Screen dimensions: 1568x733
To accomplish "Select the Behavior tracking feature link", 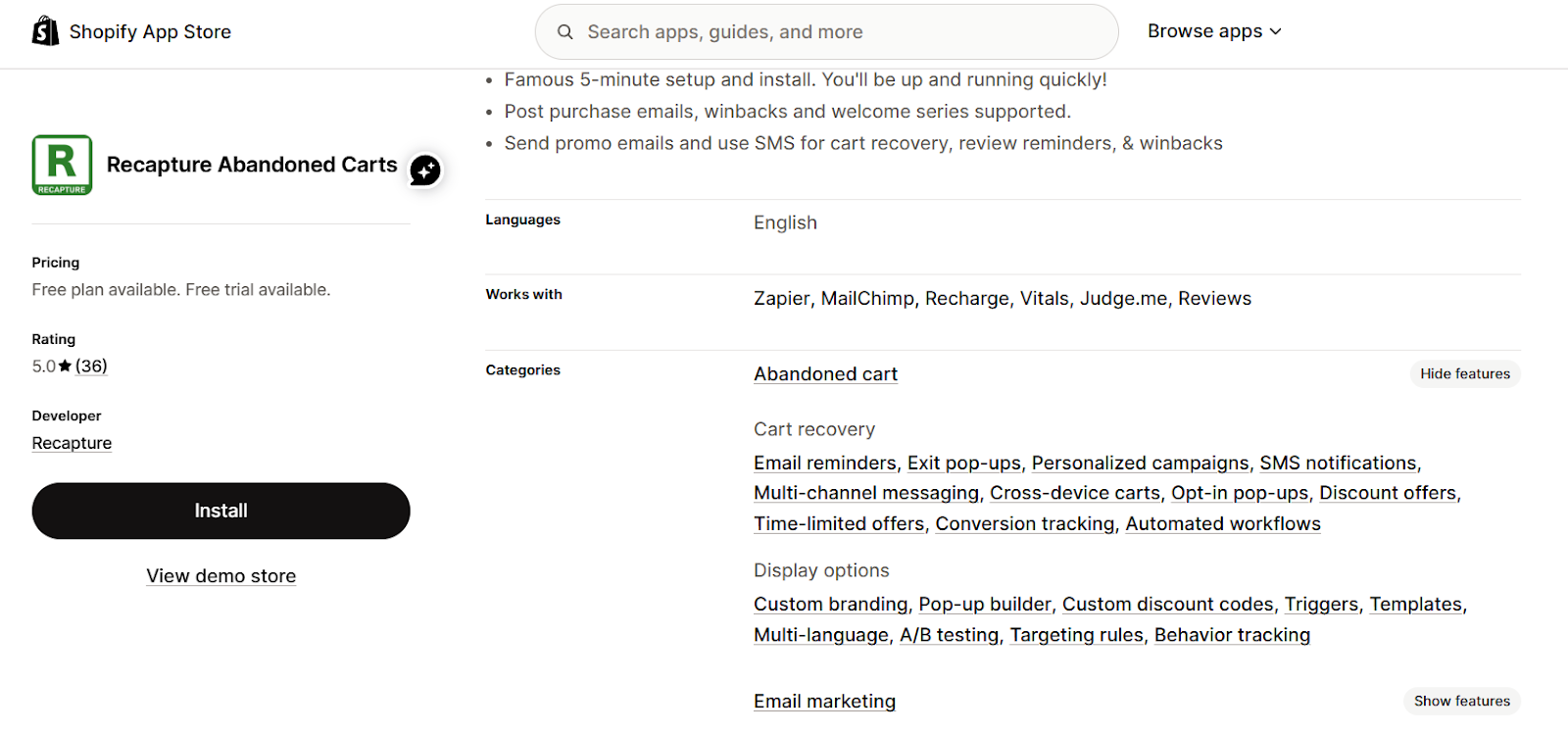I will tap(1232, 635).
